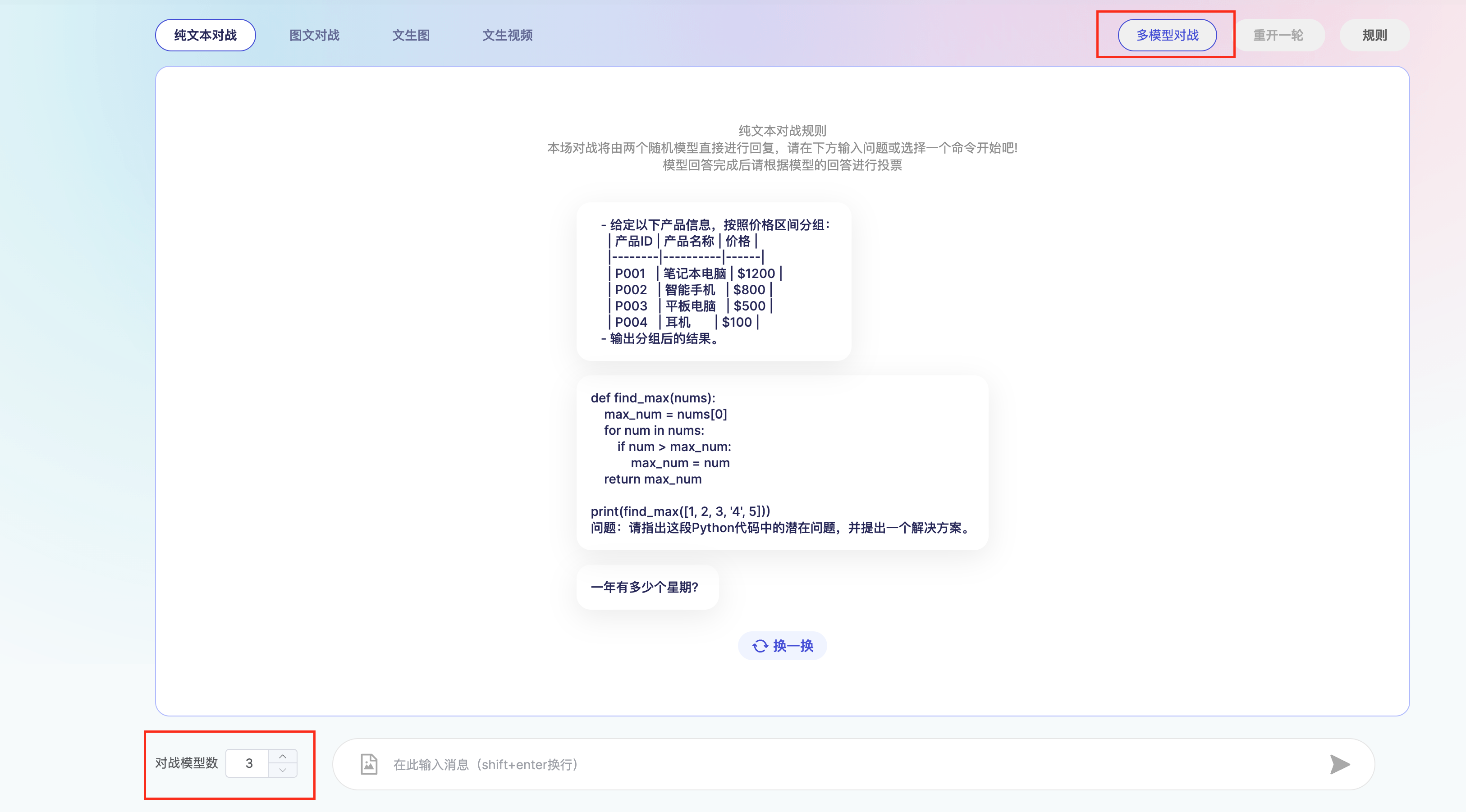Click the 纯文本对战规则 heading text
The height and width of the screenshot is (812, 1466).
782,130
